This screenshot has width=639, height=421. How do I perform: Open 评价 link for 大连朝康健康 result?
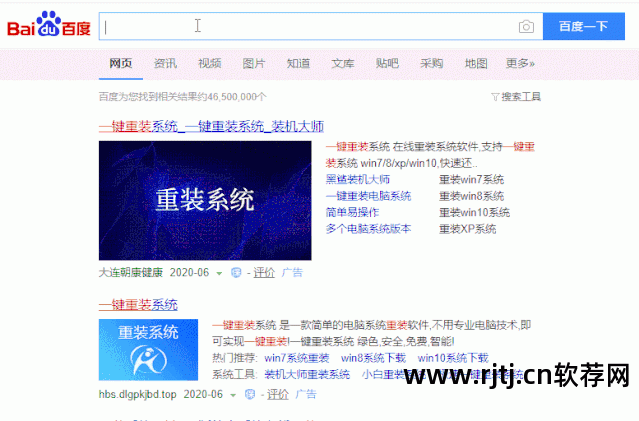pos(264,272)
